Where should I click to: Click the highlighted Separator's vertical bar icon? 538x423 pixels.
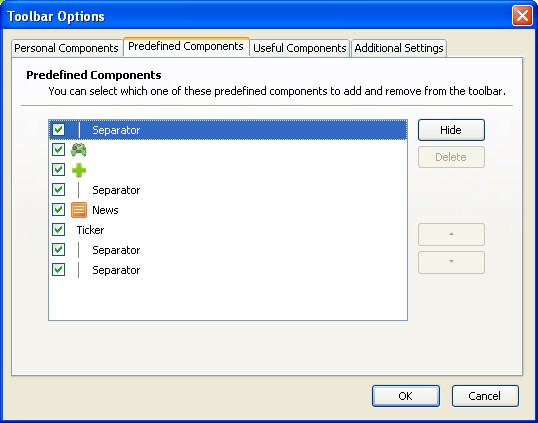pyautogui.click(x=79, y=130)
